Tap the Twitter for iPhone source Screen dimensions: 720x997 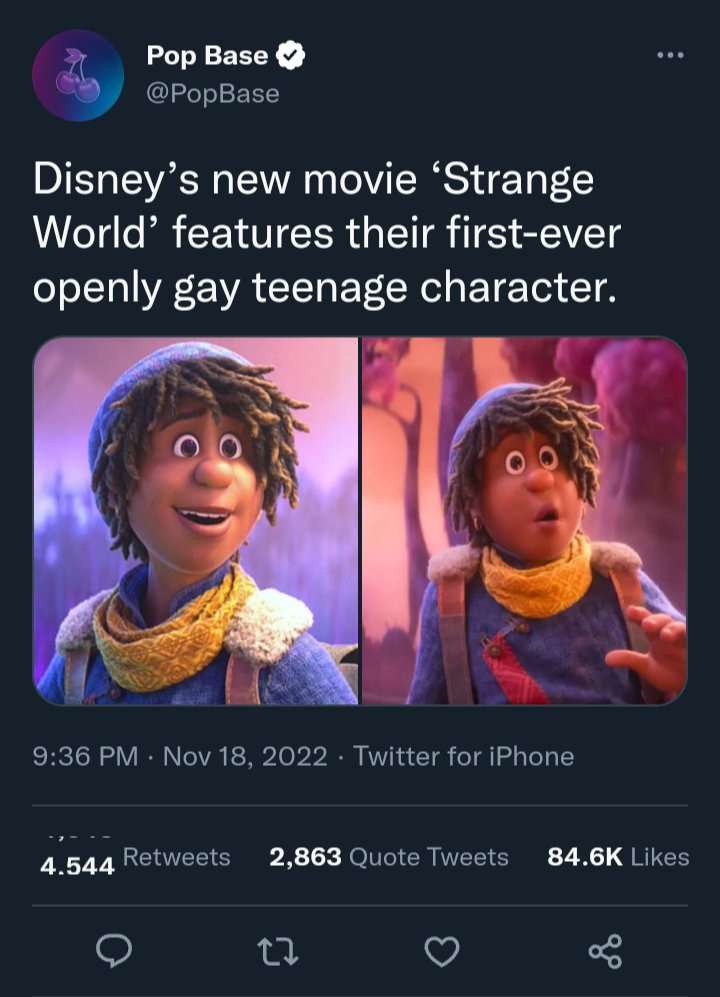pyautogui.click(x=464, y=757)
